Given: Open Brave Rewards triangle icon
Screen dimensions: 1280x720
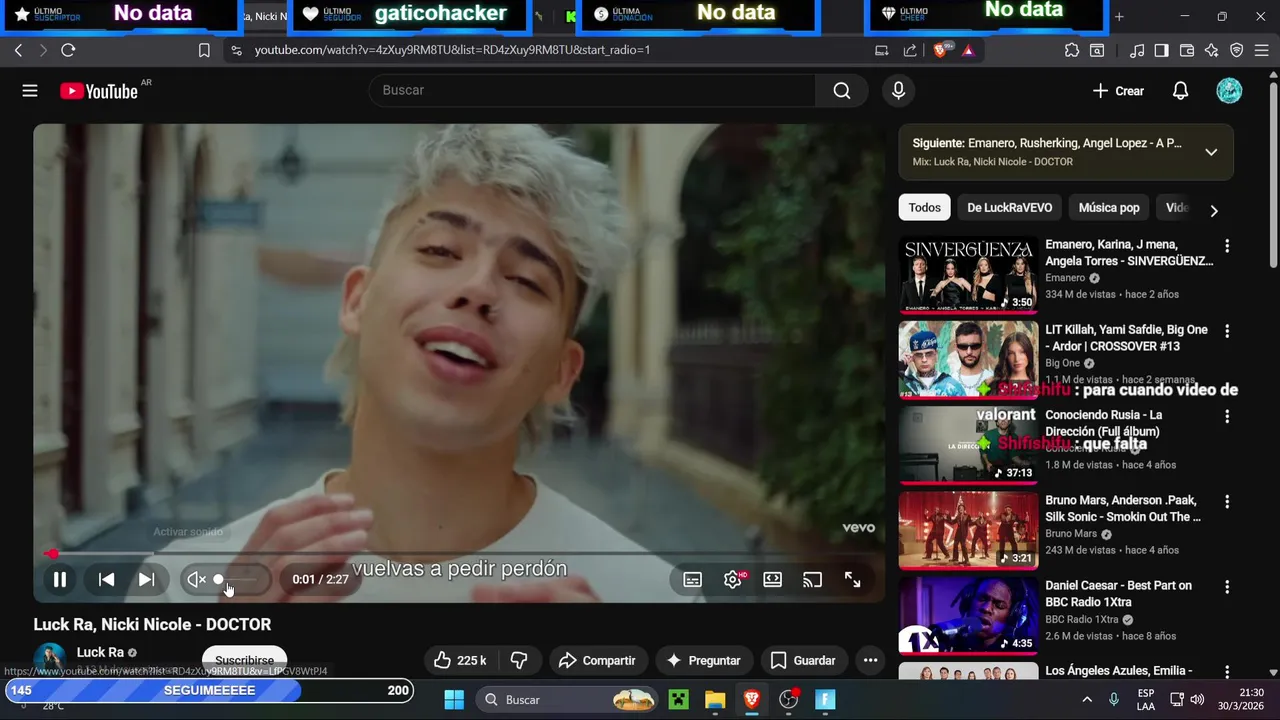Looking at the screenshot, I should (x=968, y=50).
